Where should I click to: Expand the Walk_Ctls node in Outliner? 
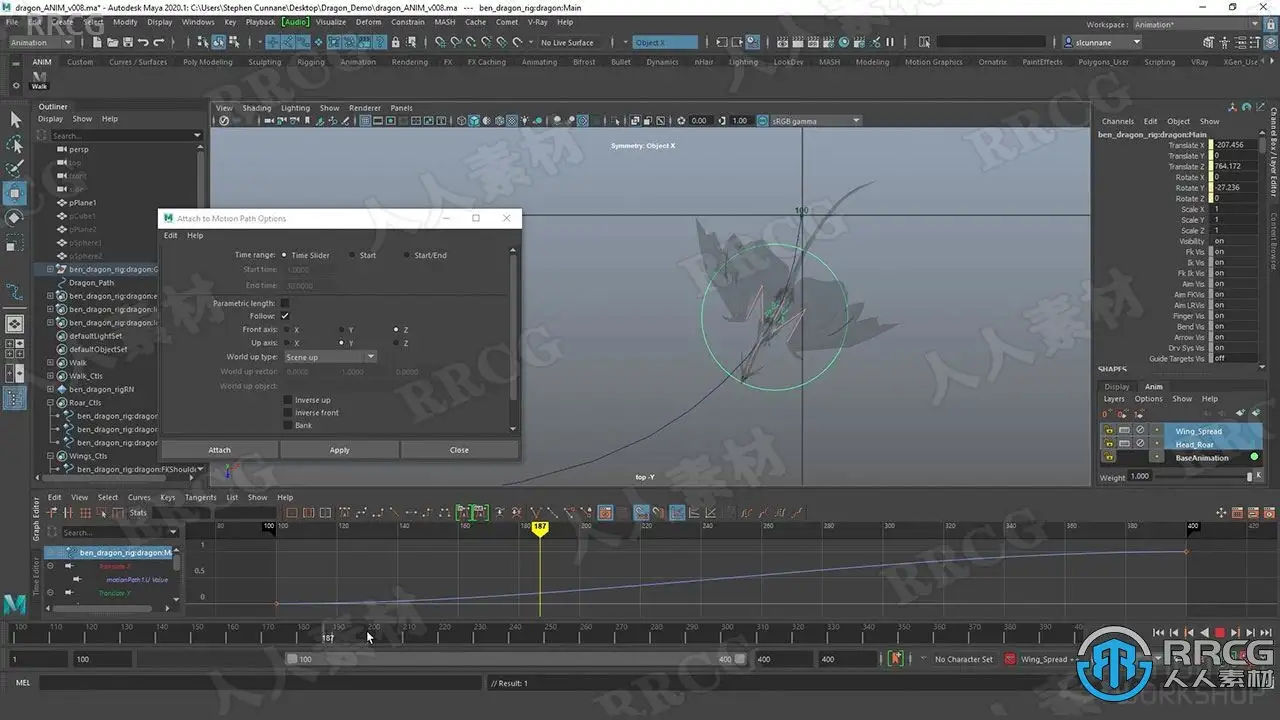coord(50,376)
